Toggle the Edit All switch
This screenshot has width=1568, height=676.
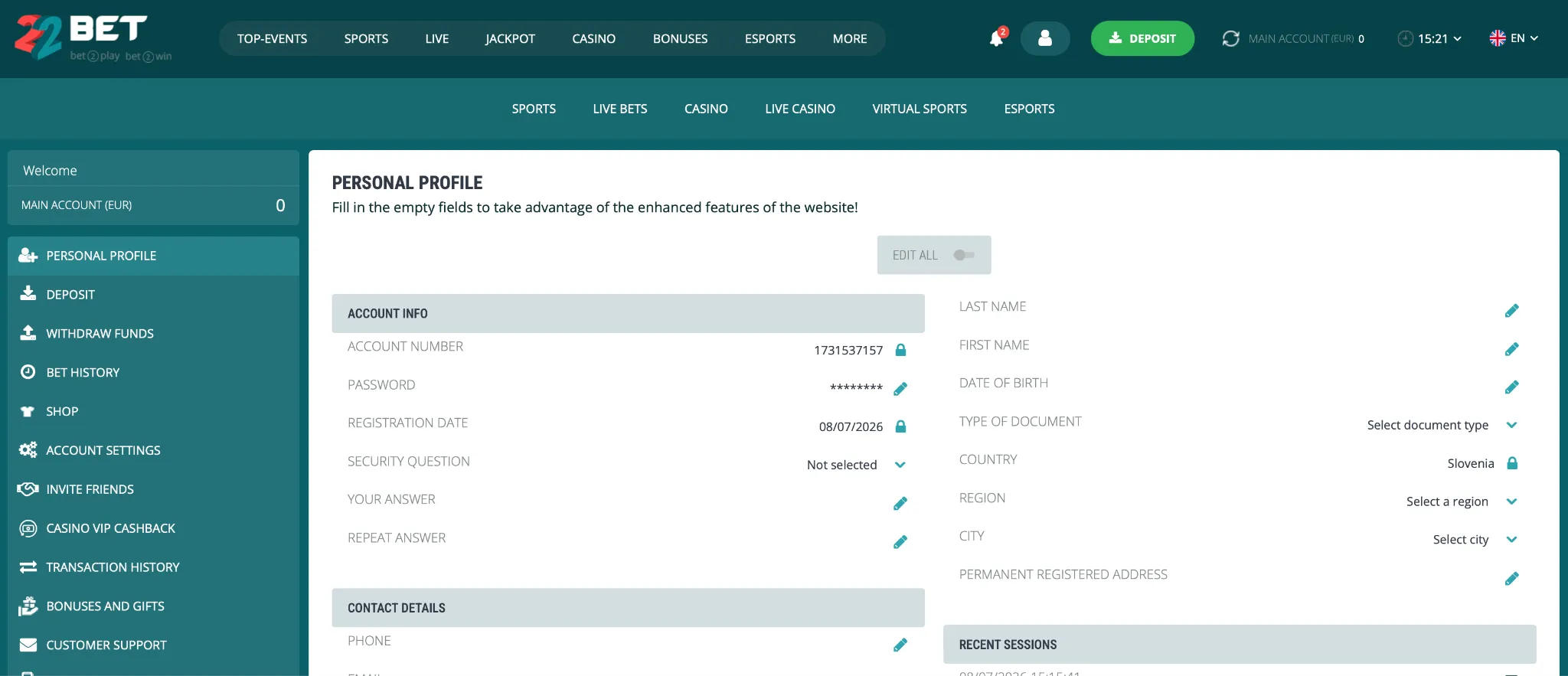[x=964, y=255]
